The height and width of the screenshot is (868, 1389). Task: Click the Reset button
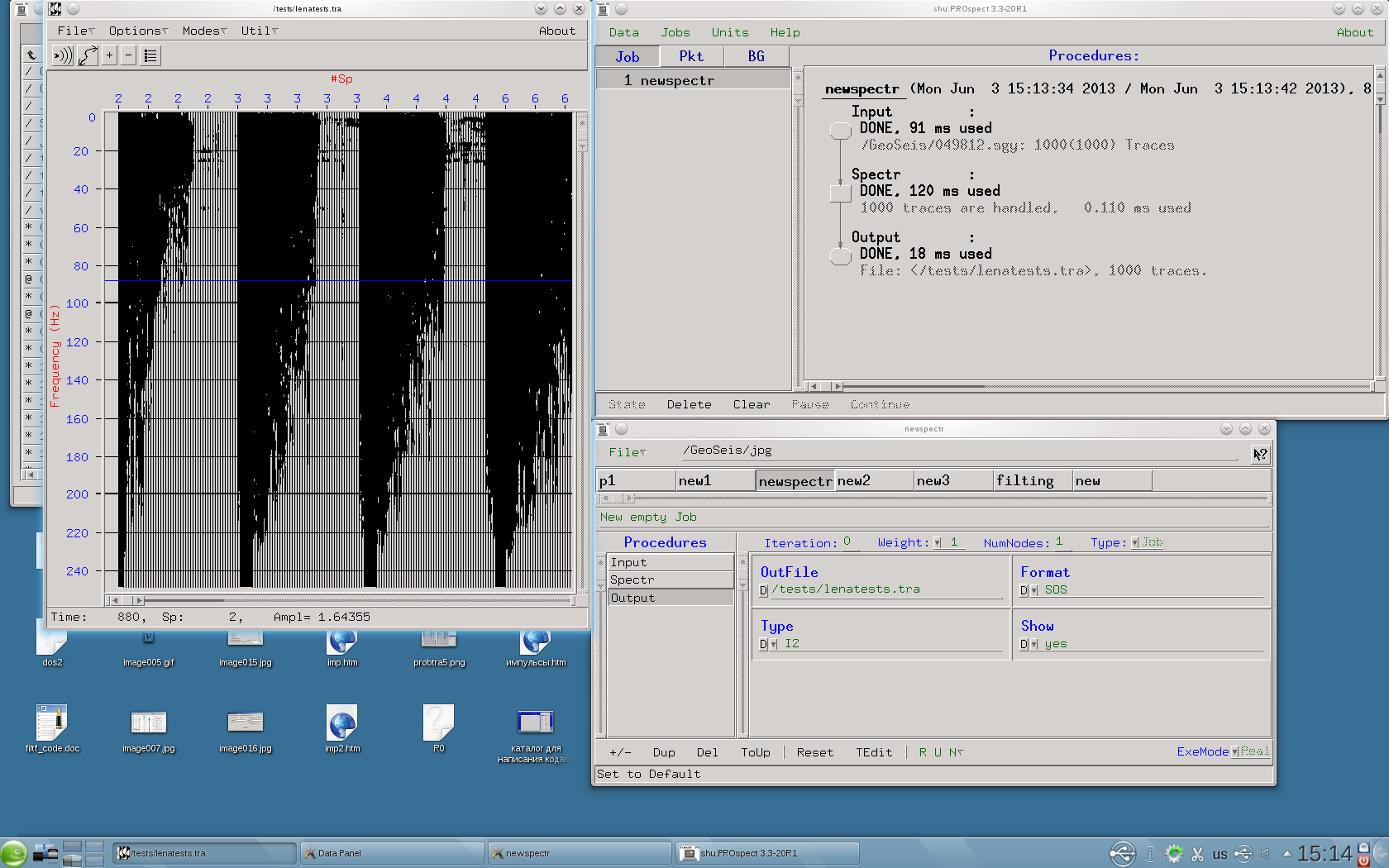click(814, 752)
